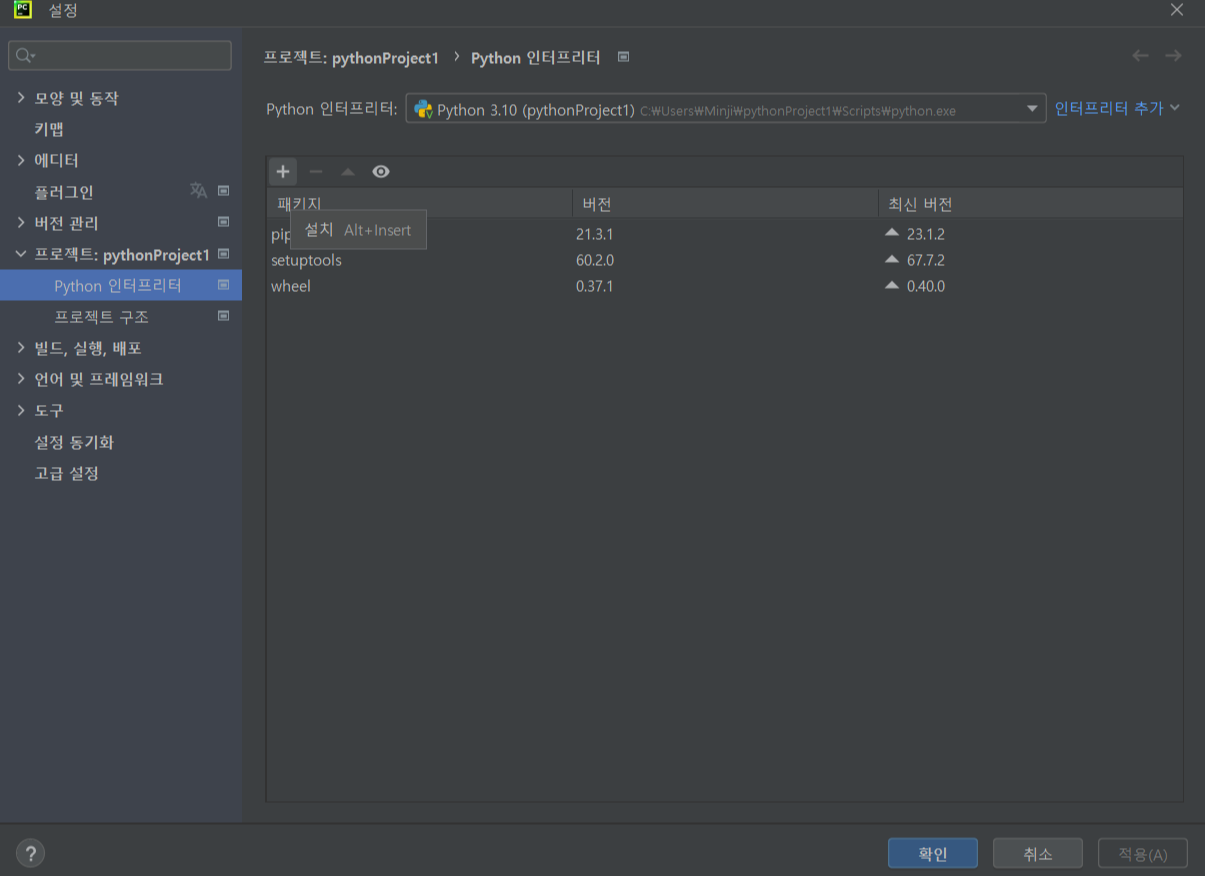This screenshot has width=1205, height=876.
Task: Collapse the 프로젝트: pythonProject1 section
Action: 21,254
